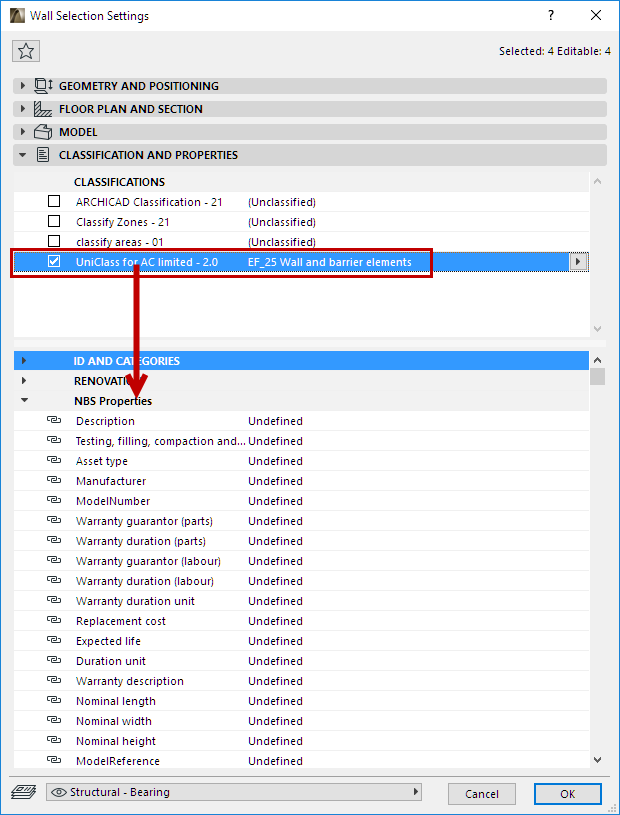Viewport: 620px width, 815px height.
Task: Click the link icon beside ModelNumber
Action: (x=54, y=501)
